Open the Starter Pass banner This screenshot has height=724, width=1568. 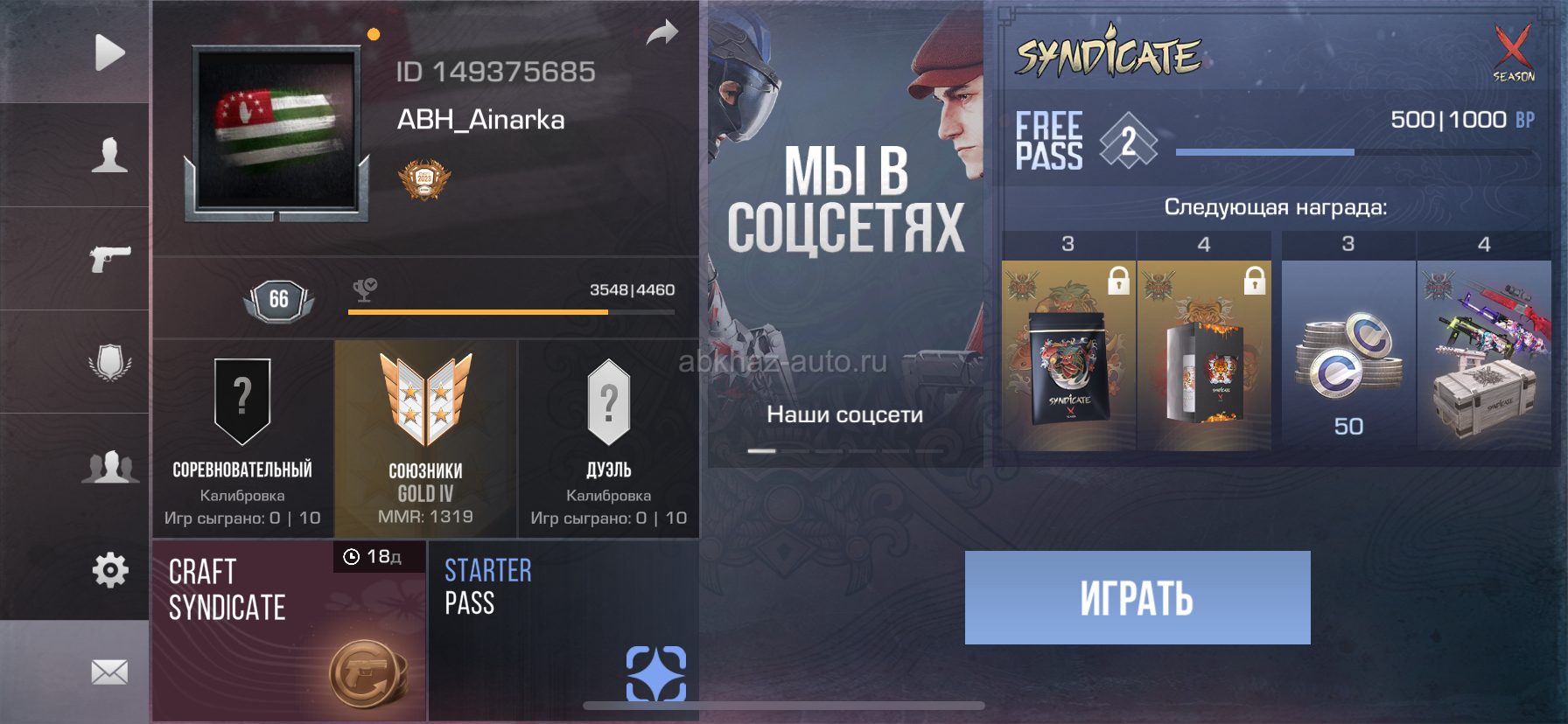(563, 630)
